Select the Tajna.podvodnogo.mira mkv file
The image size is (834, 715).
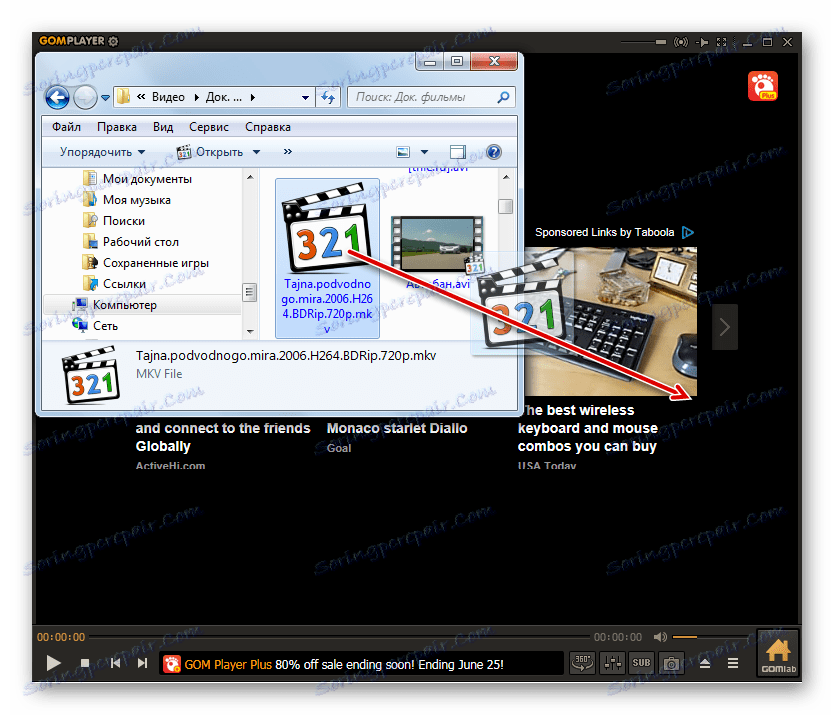point(327,259)
